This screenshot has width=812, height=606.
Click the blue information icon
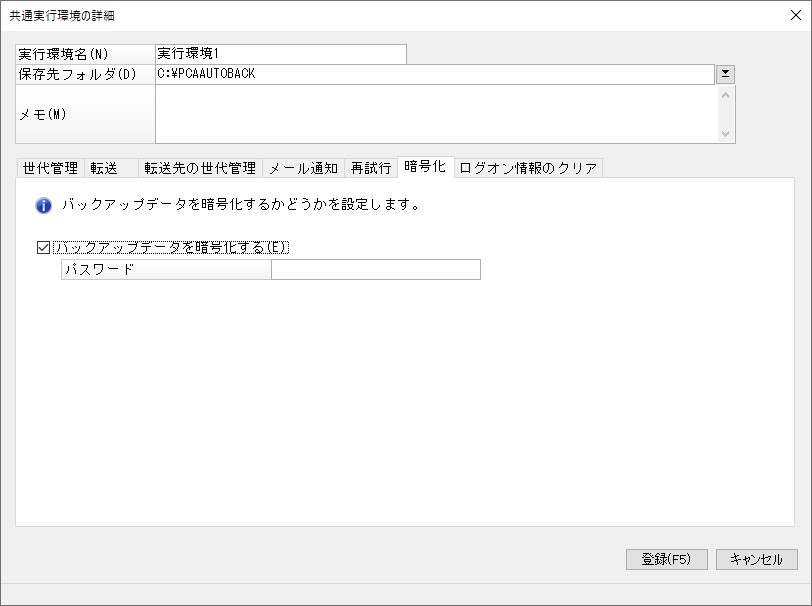click(44, 206)
